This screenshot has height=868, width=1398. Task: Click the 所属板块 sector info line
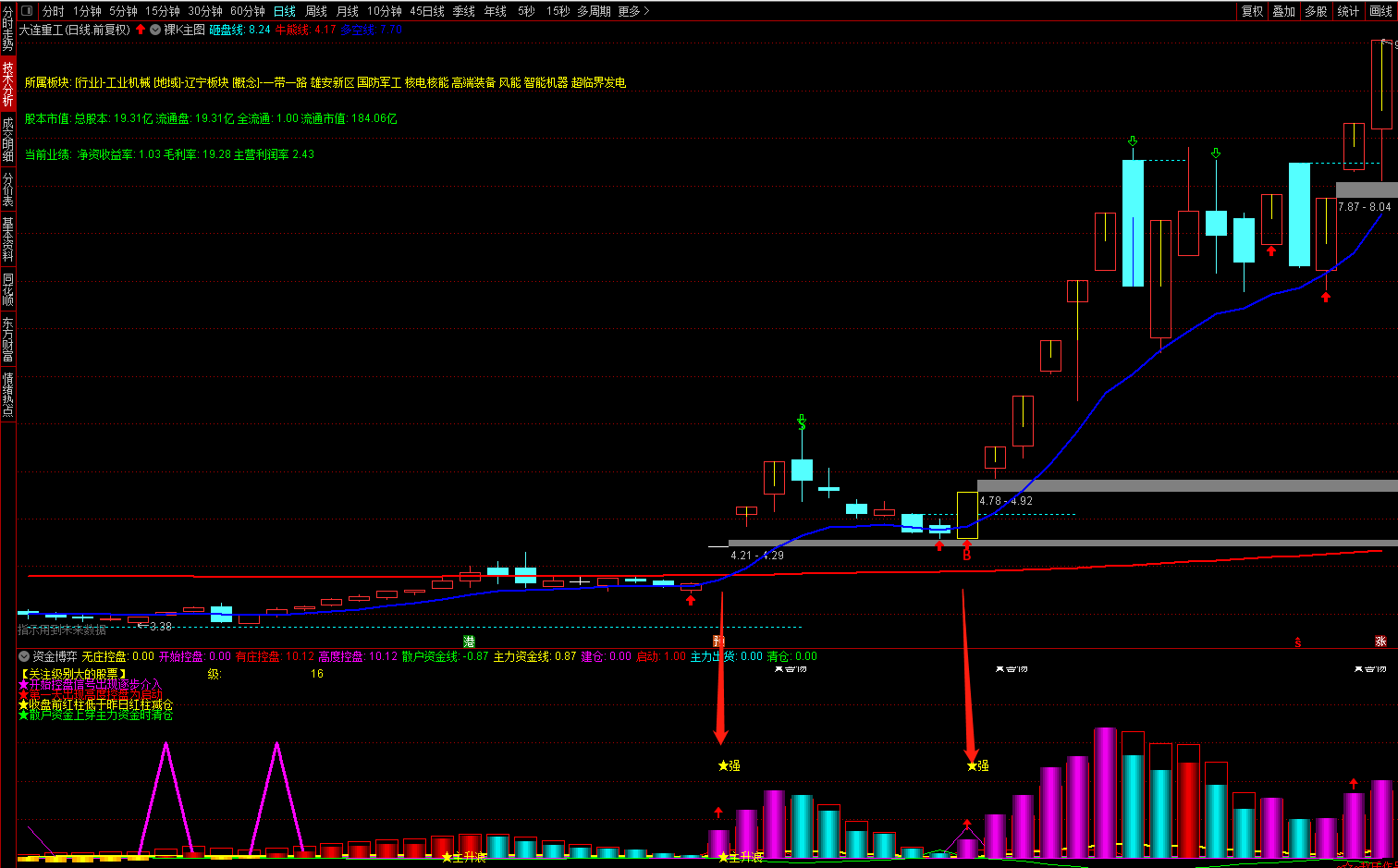pyautogui.click(x=325, y=83)
